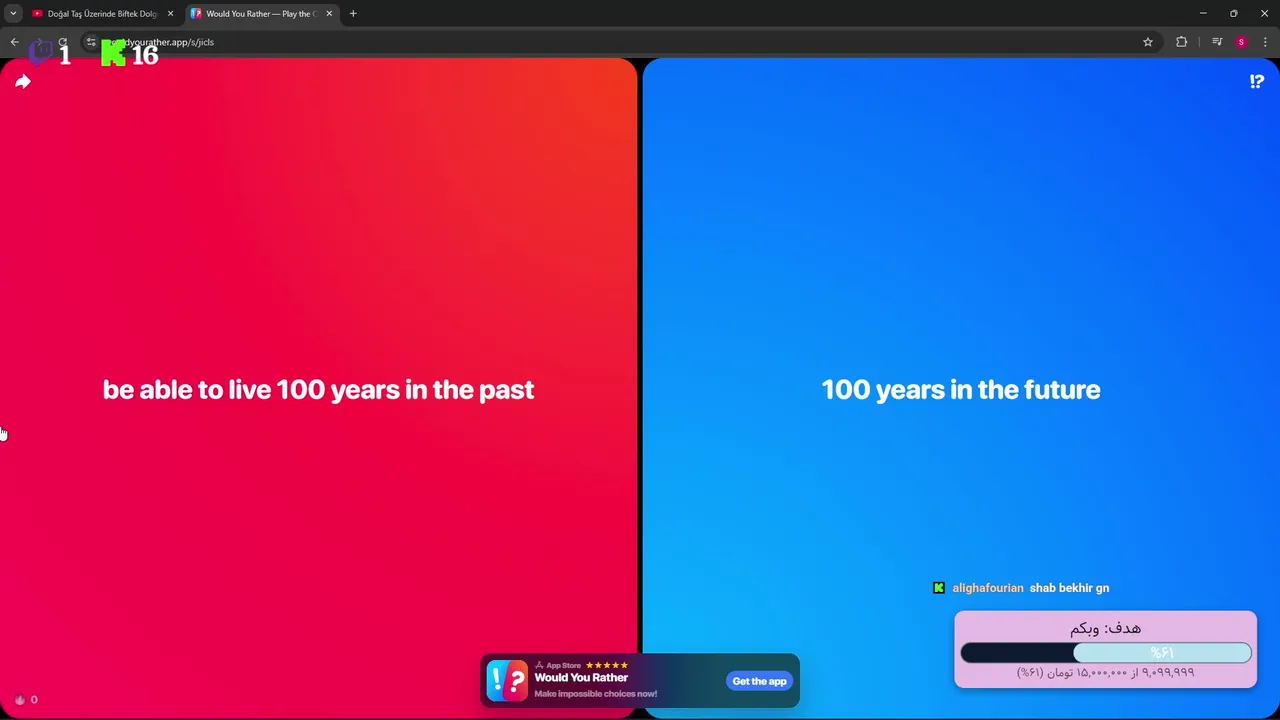This screenshot has height=720, width=1280.
Task: Switch to the Doğal Taş Üzerinde Biftek tab
Action: (102, 14)
